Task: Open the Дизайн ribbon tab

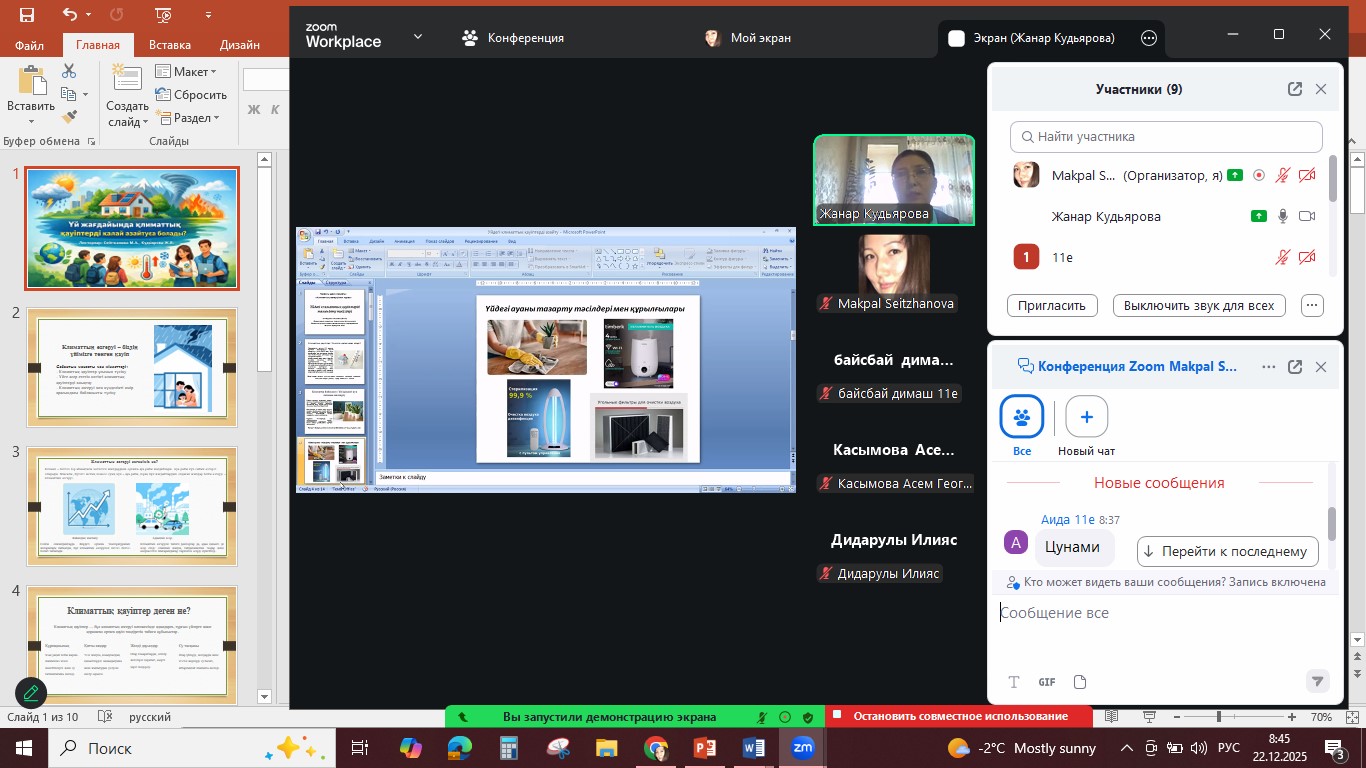Action: click(x=240, y=45)
